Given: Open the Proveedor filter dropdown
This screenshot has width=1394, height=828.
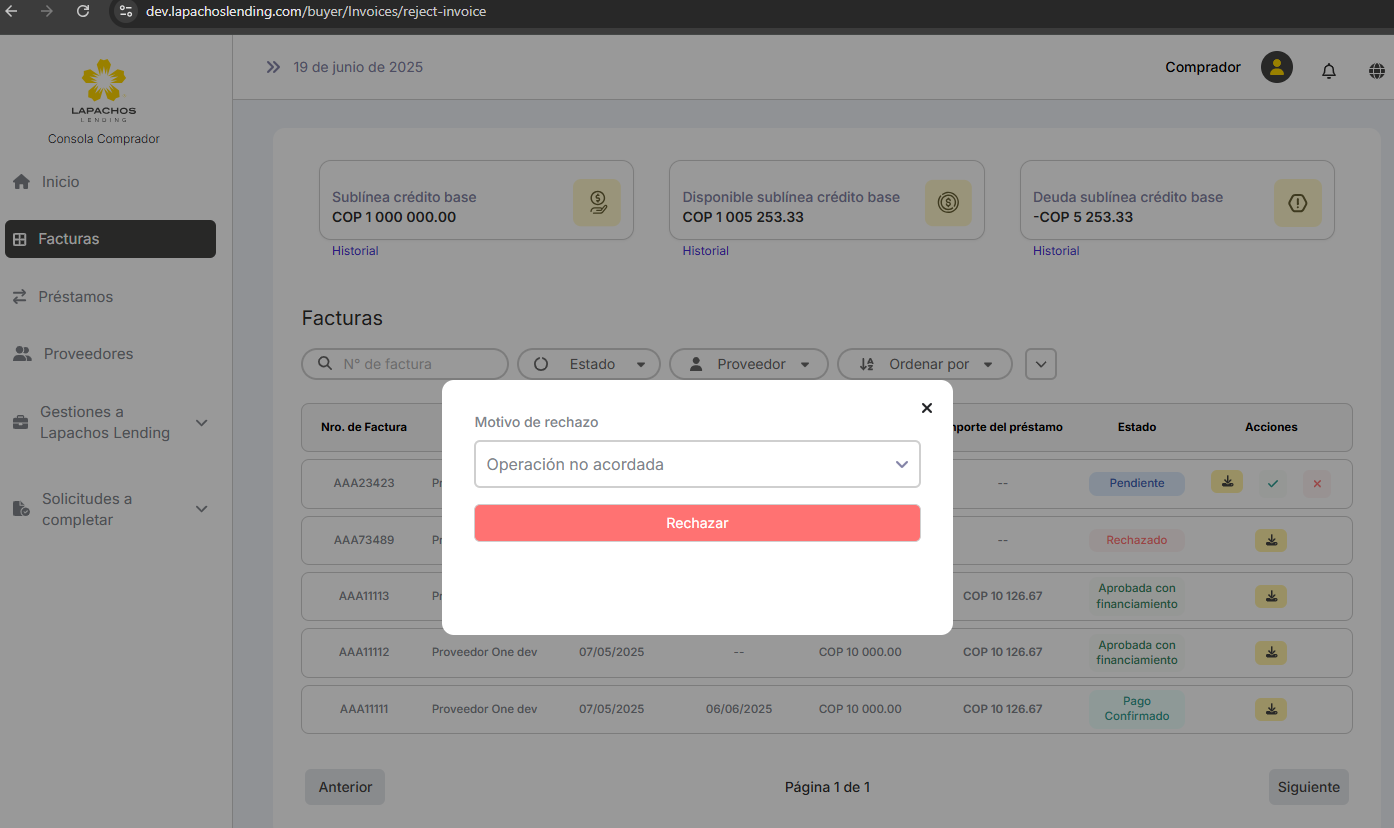Looking at the screenshot, I should click(748, 364).
